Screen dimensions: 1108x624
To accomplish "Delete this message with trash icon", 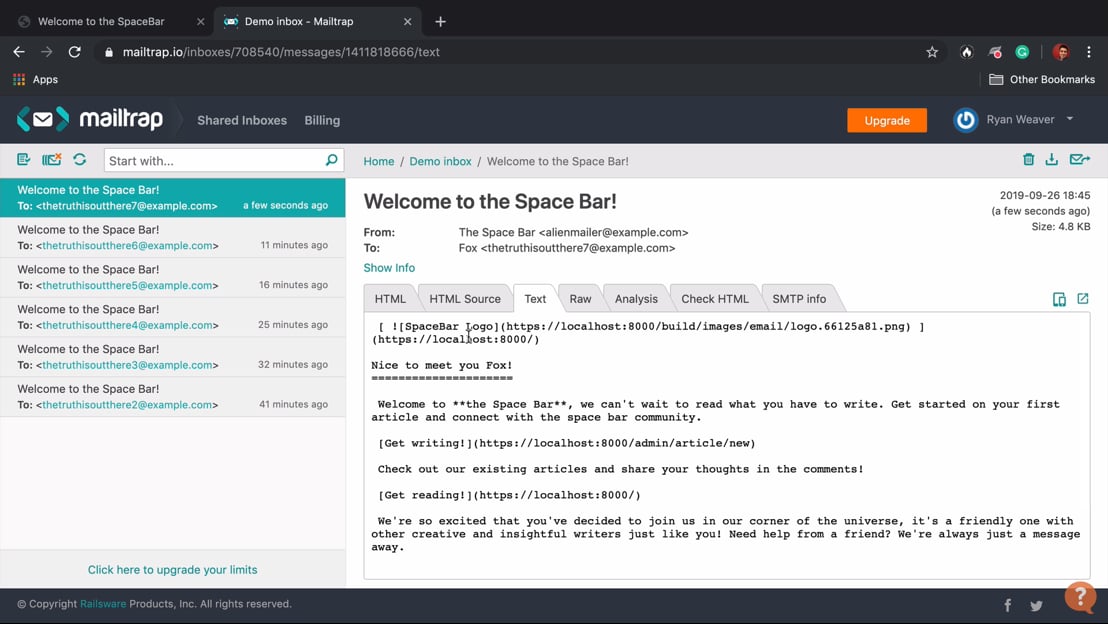I will click(x=1029, y=160).
